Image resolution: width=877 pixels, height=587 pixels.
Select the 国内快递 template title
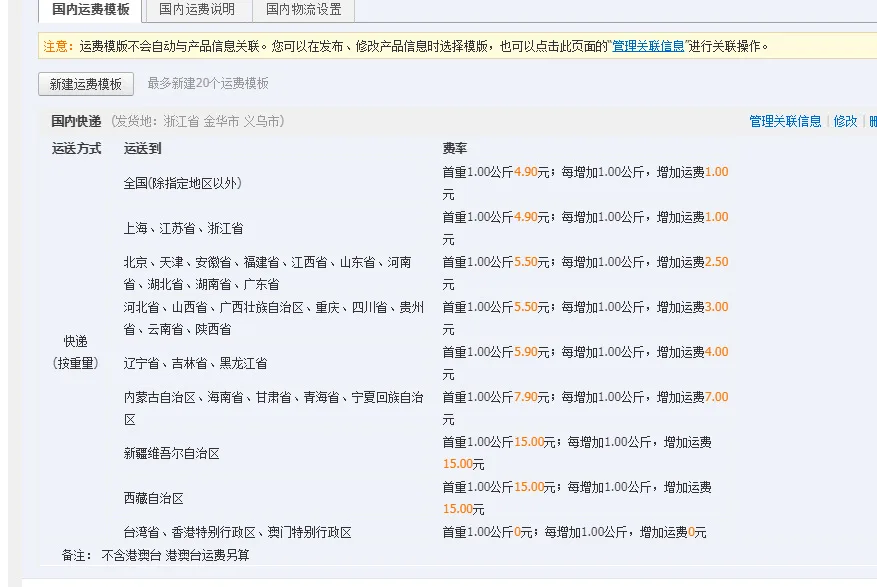coord(76,121)
